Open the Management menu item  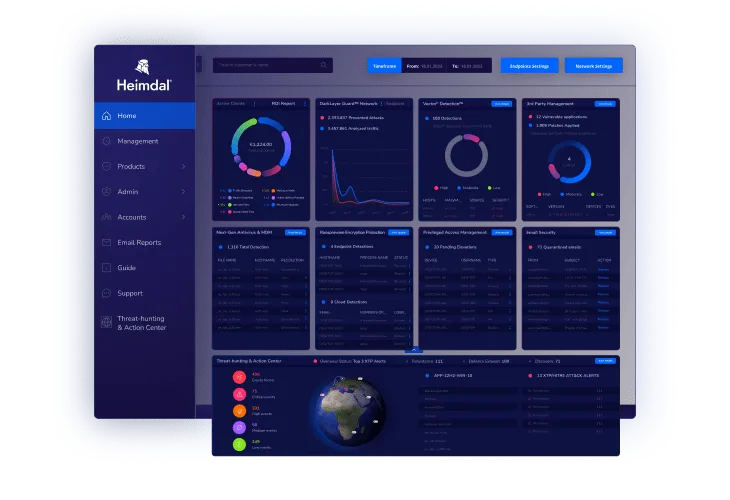coord(145,141)
